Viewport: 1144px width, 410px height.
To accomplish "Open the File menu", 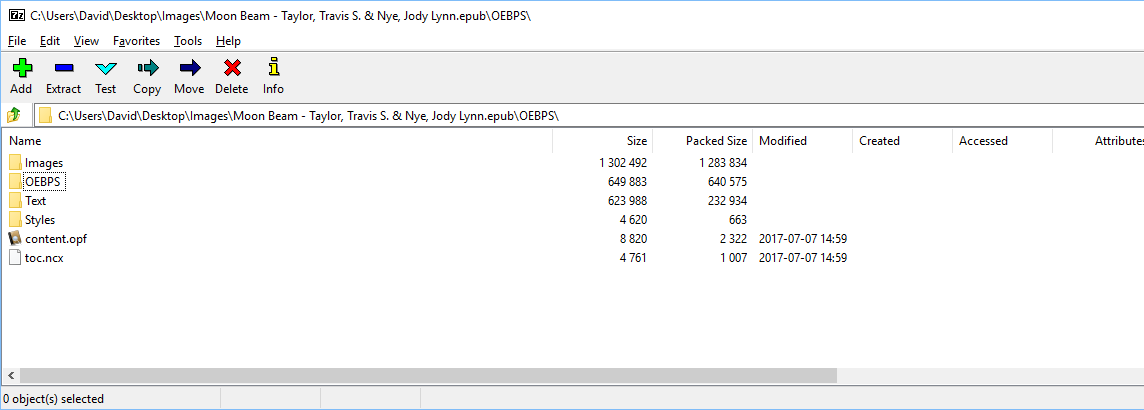I will (16, 41).
